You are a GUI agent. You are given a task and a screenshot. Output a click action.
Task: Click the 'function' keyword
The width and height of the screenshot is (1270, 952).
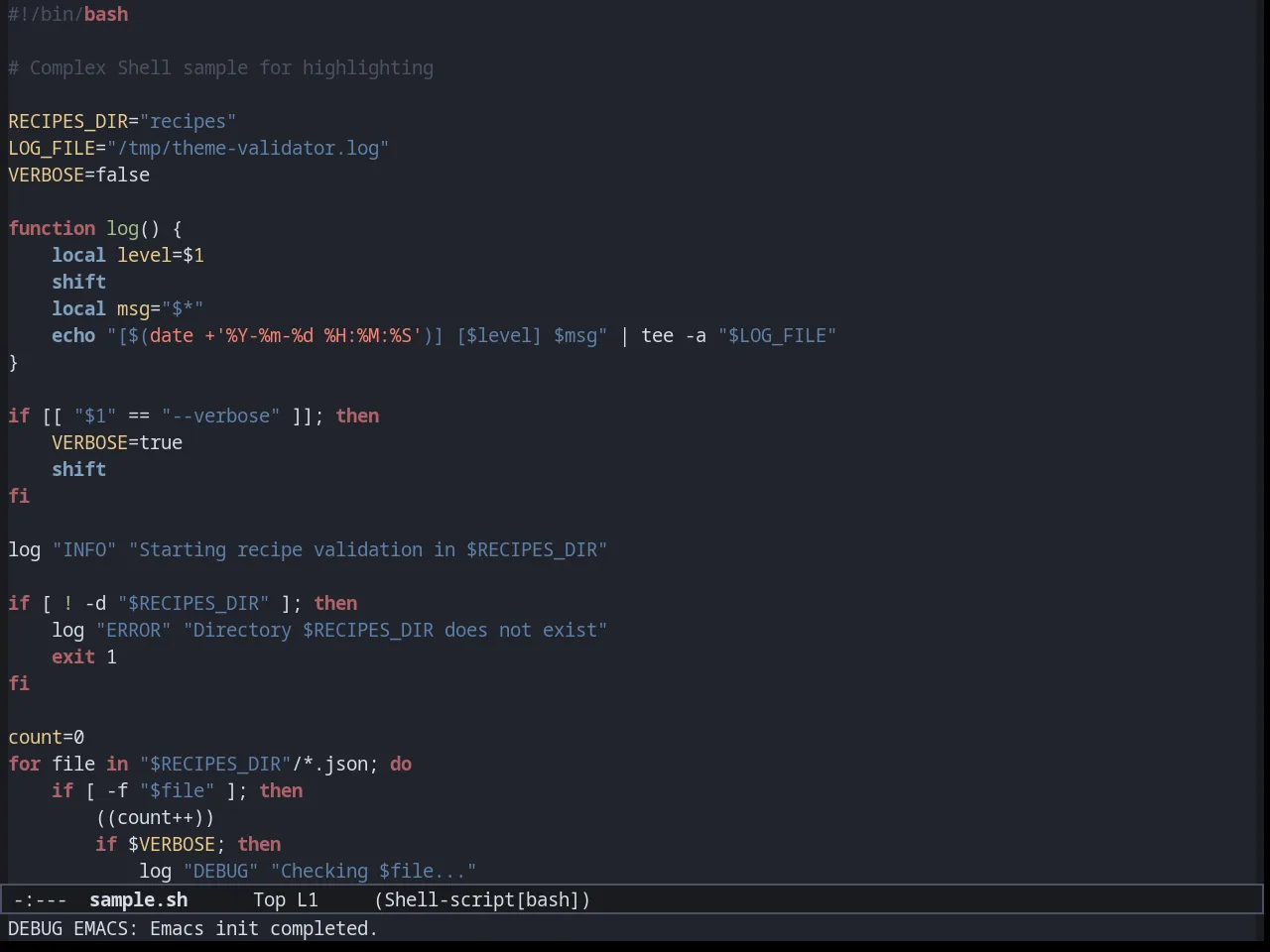pos(52,228)
